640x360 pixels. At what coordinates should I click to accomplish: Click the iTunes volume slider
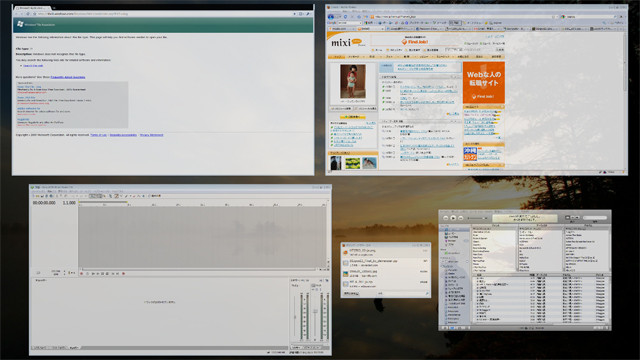point(478,218)
